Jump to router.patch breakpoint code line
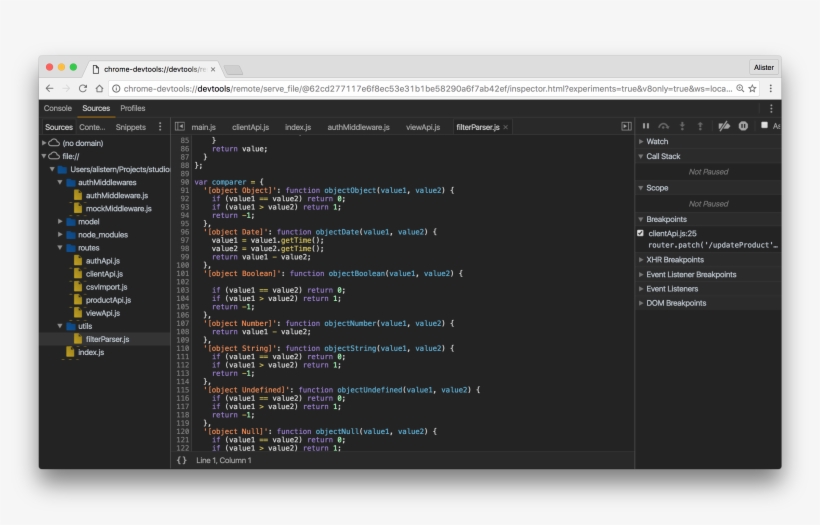This screenshot has width=820, height=525. click(713, 245)
